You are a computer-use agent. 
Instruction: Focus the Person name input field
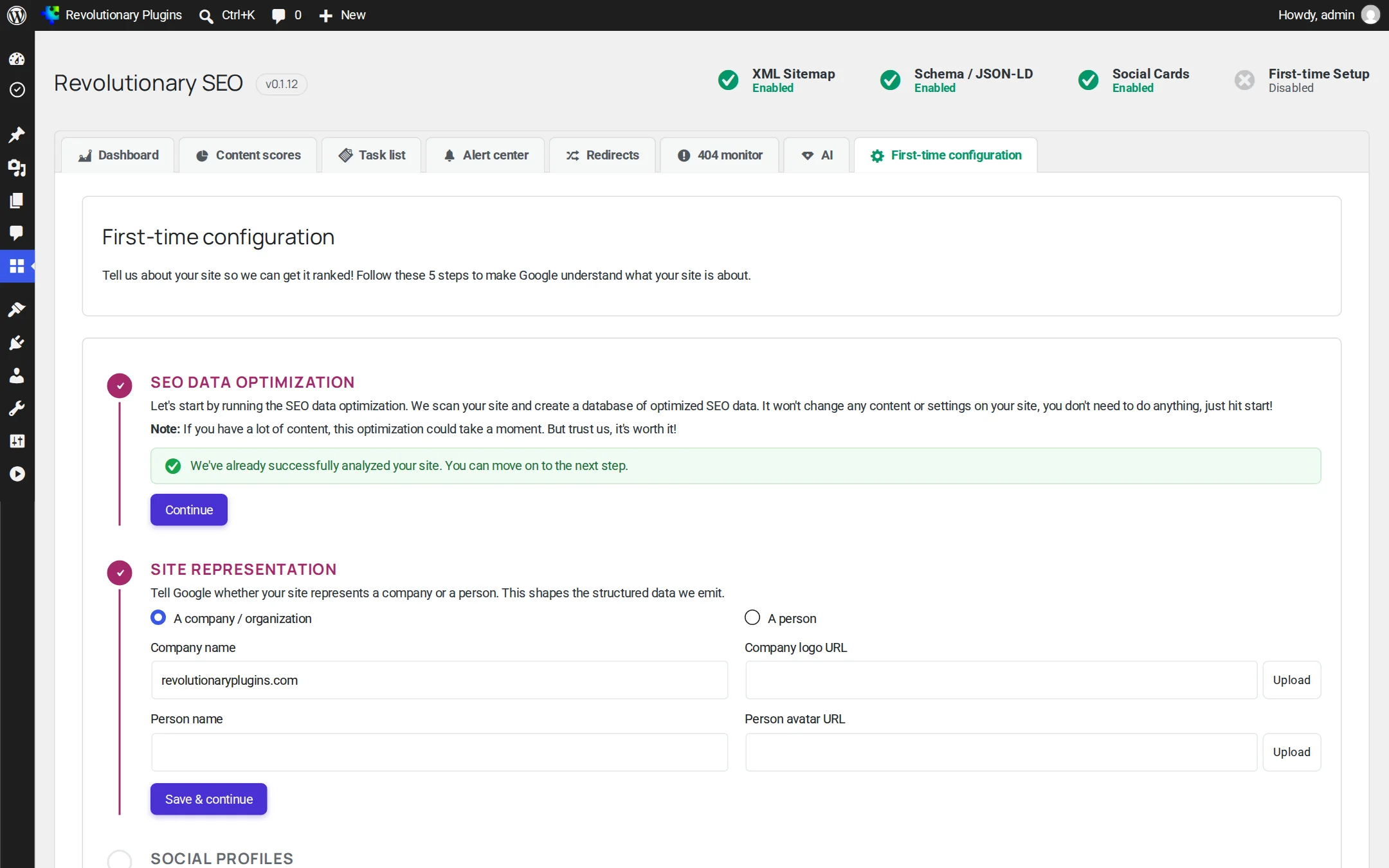[x=439, y=752]
